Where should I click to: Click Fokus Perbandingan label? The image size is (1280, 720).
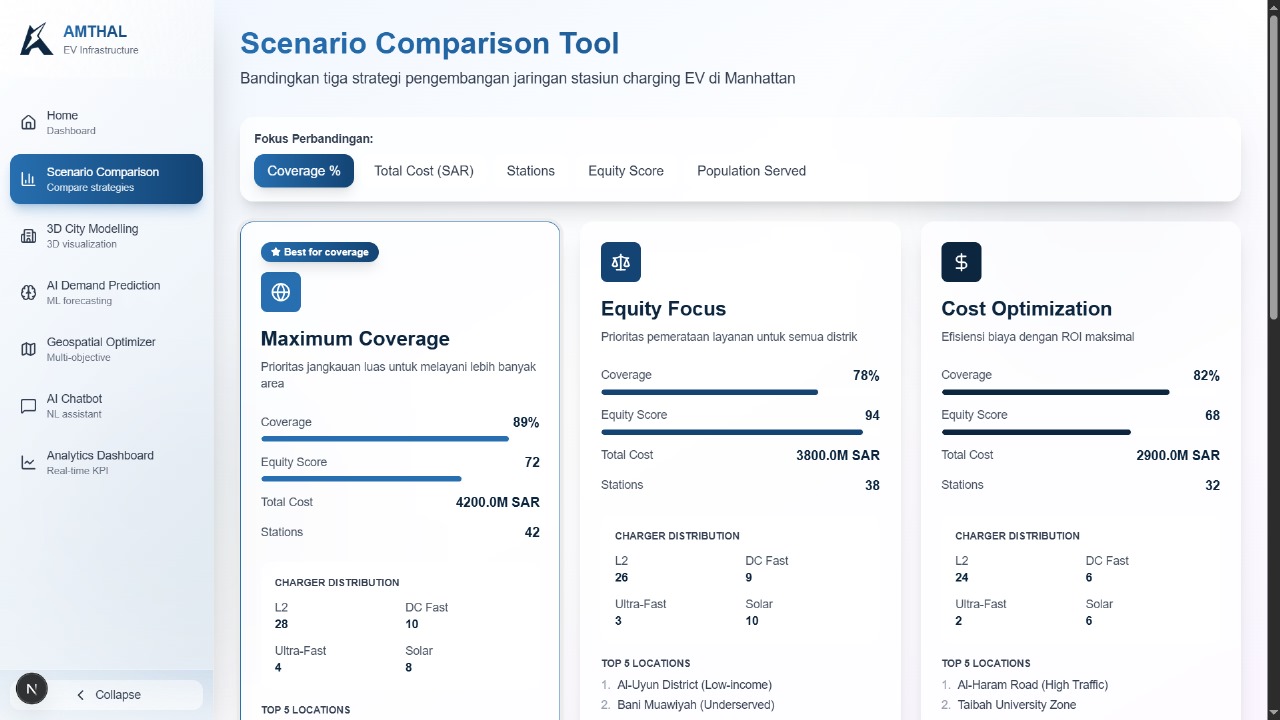pyautogui.click(x=314, y=139)
